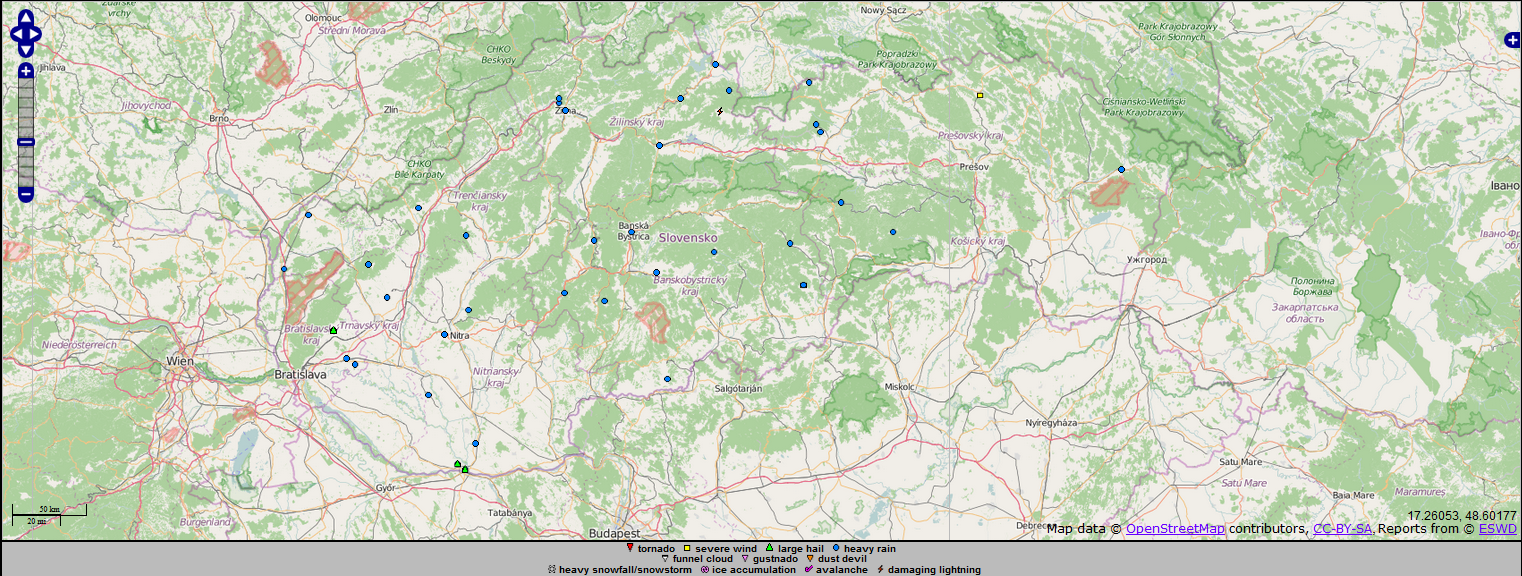Screen dimensions: 1522x576
Task: Click the heavy rain marker north of Salgótarján
Action: tap(667, 379)
